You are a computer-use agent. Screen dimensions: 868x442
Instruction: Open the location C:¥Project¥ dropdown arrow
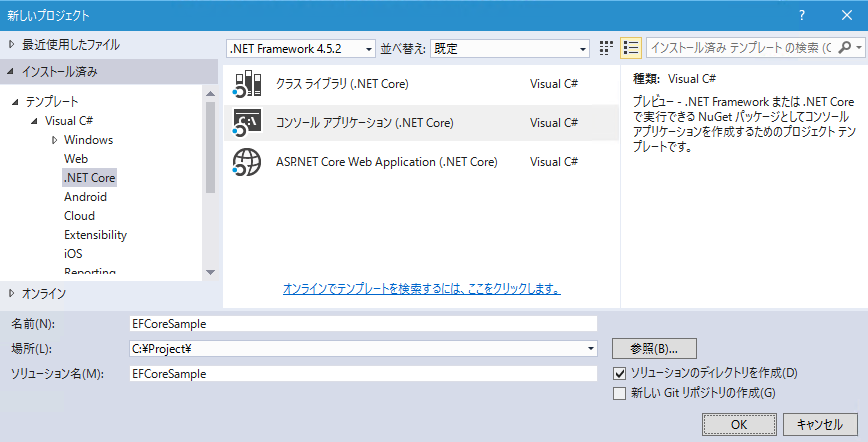click(591, 348)
